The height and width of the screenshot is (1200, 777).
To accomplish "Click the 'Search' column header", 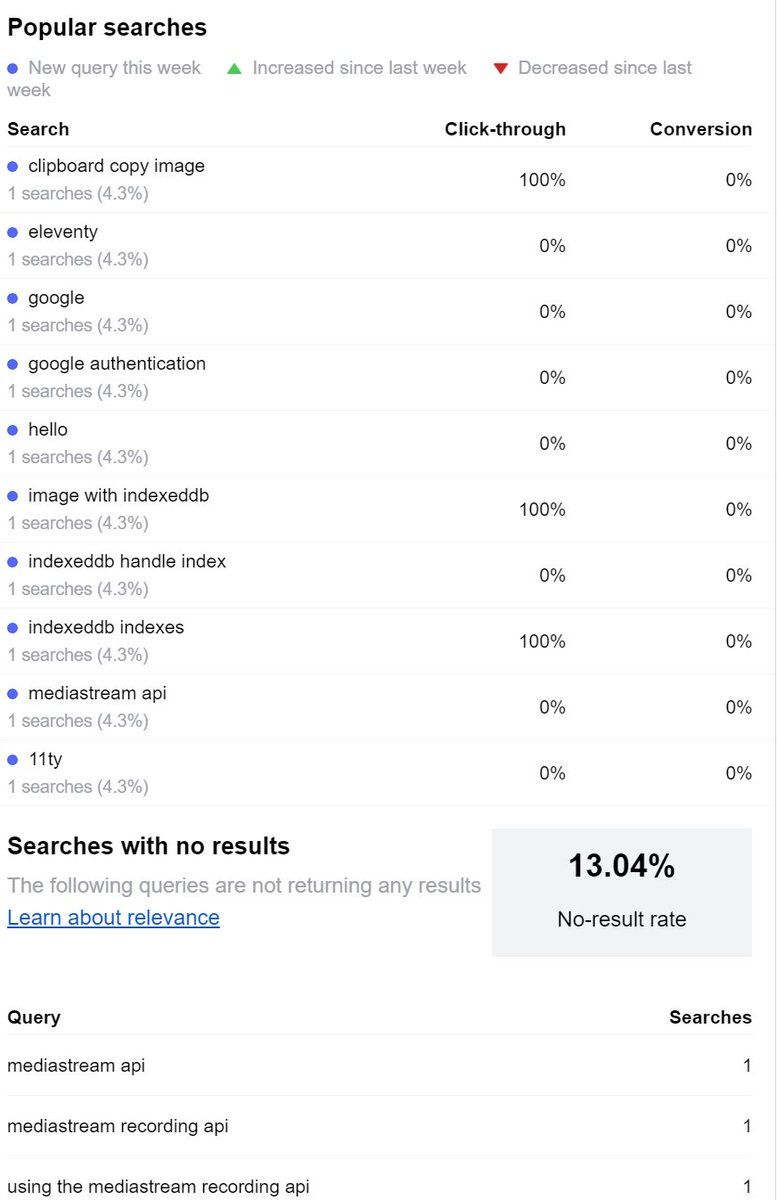I will pyautogui.click(x=38, y=129).
